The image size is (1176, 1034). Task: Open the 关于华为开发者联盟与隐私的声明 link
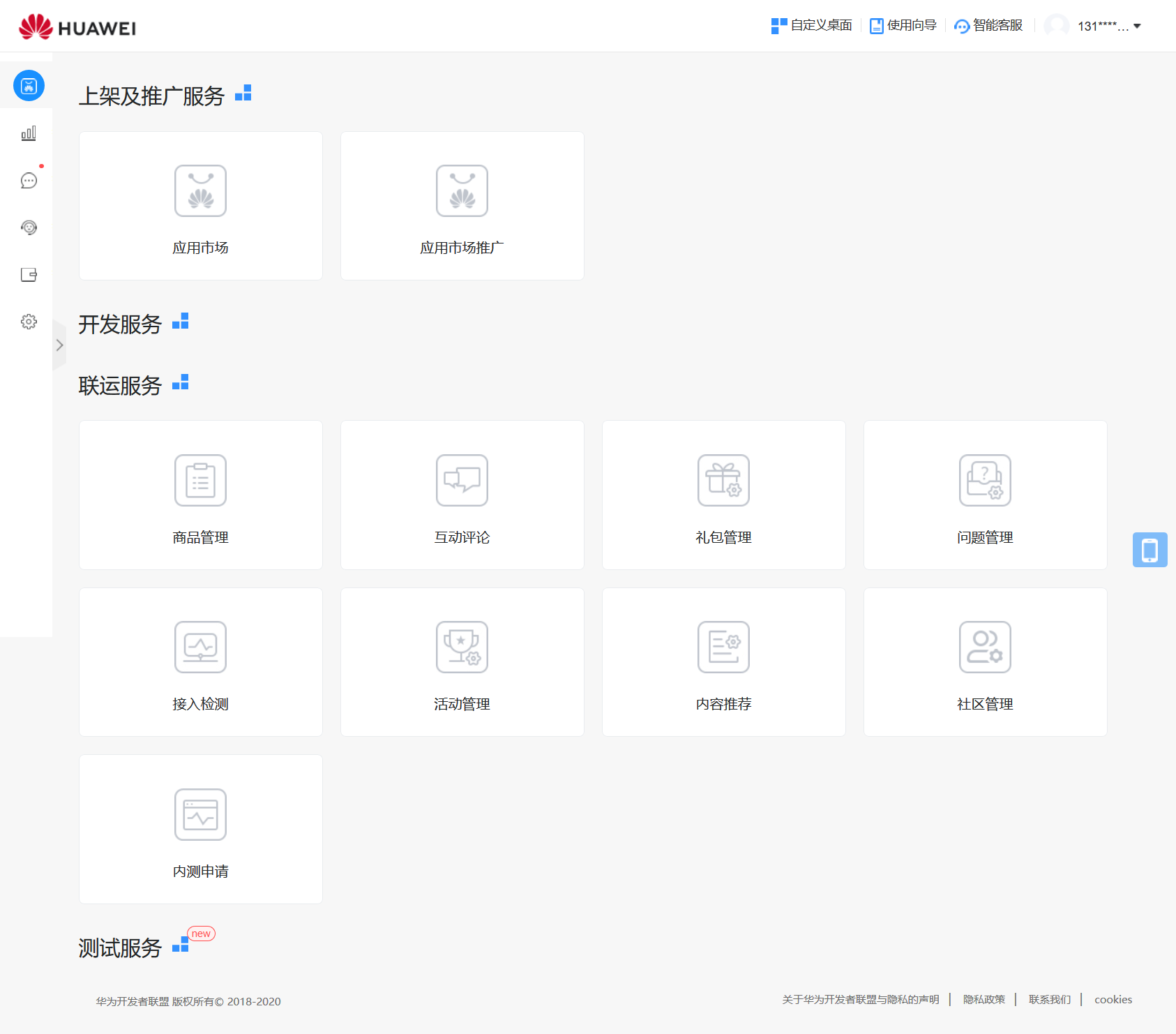[x=861, y=1000]
